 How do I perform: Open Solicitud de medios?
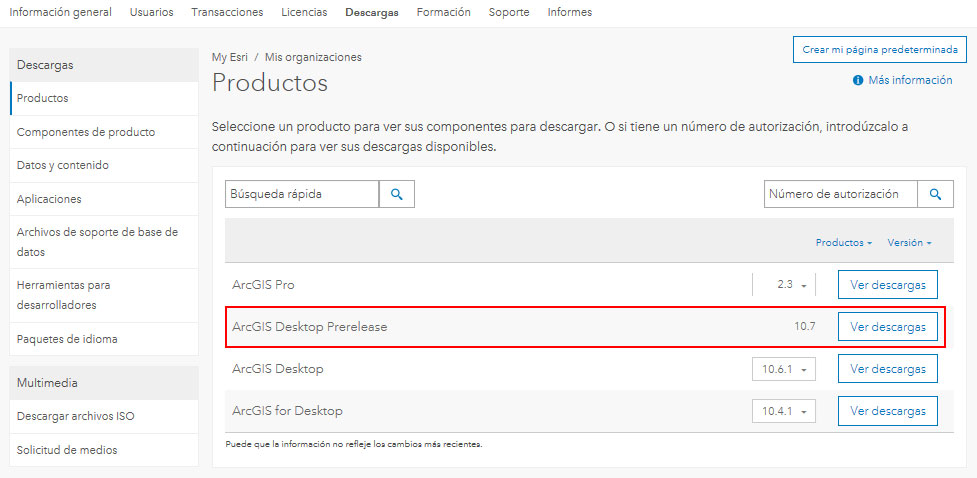[x=104, y=450]
